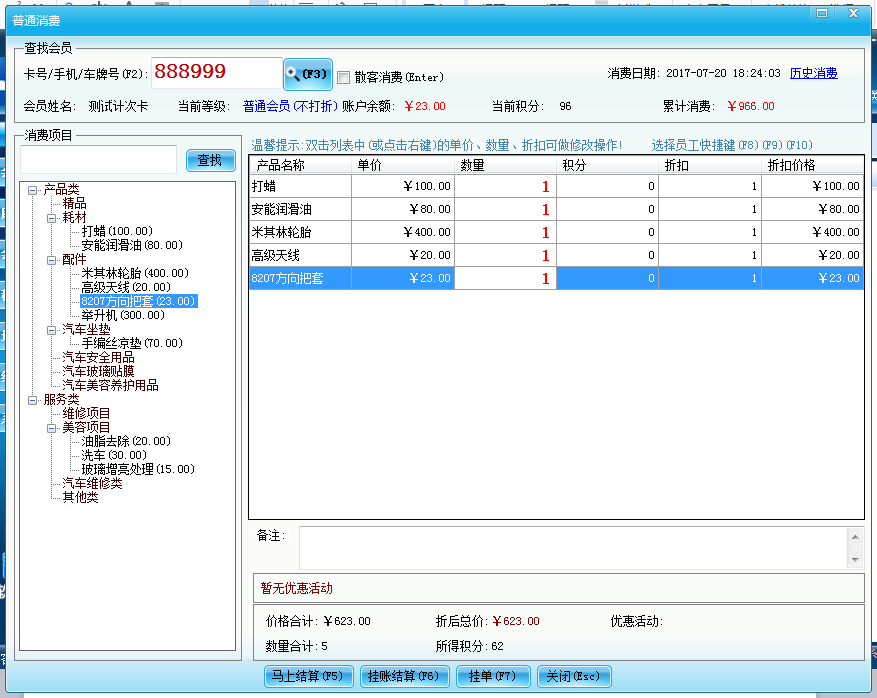Click 马上结算 (F5) button

point(309,677)
